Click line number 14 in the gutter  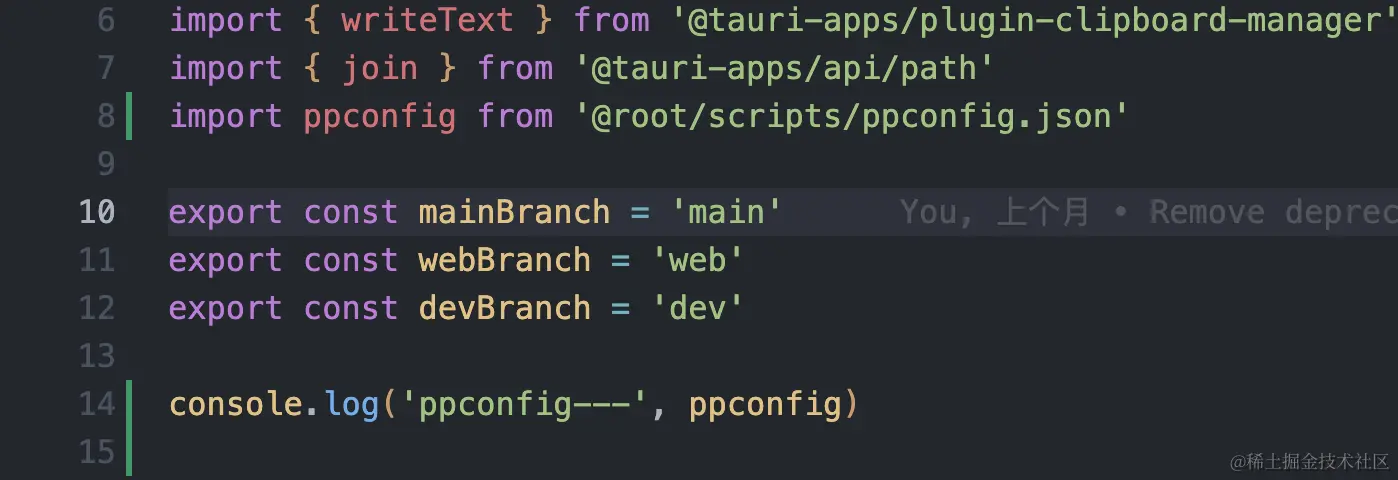[97, 404]
